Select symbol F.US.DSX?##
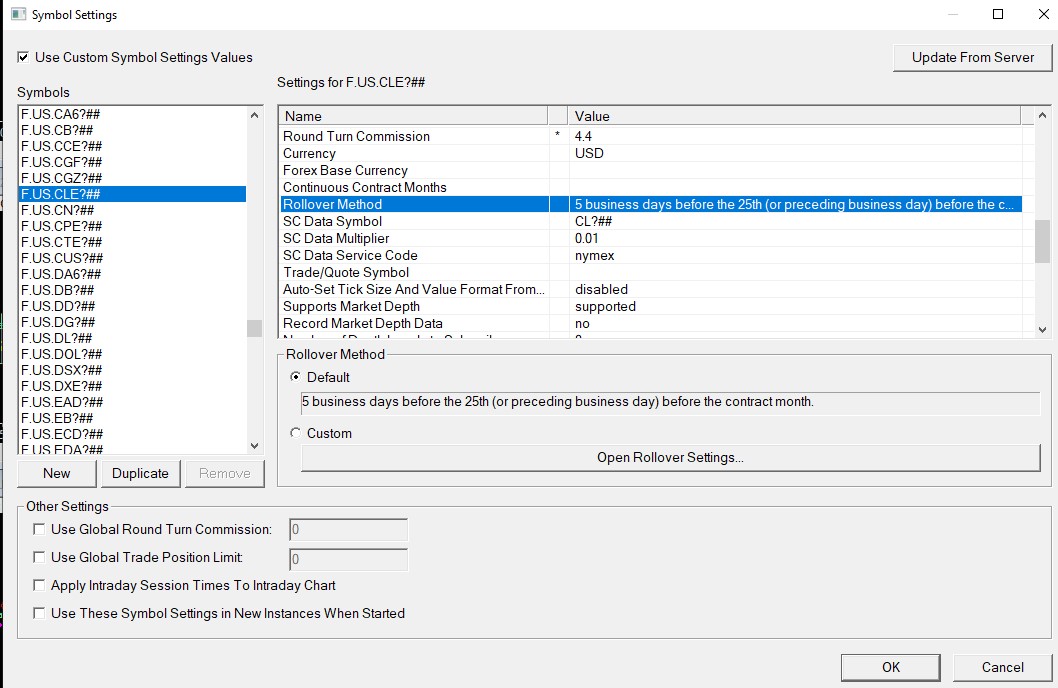The width and height of the screenshot is (1058, 688). [132, 370]
